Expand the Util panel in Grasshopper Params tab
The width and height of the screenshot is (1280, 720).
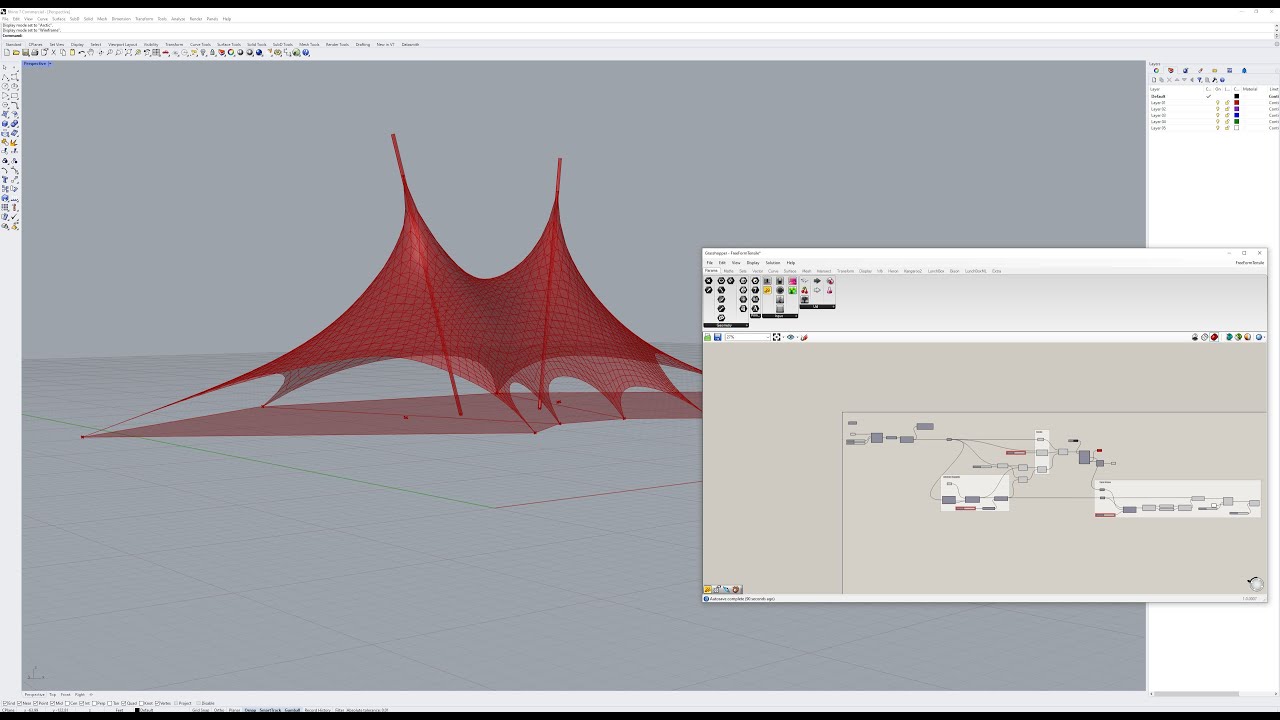(x=817, y=307)
